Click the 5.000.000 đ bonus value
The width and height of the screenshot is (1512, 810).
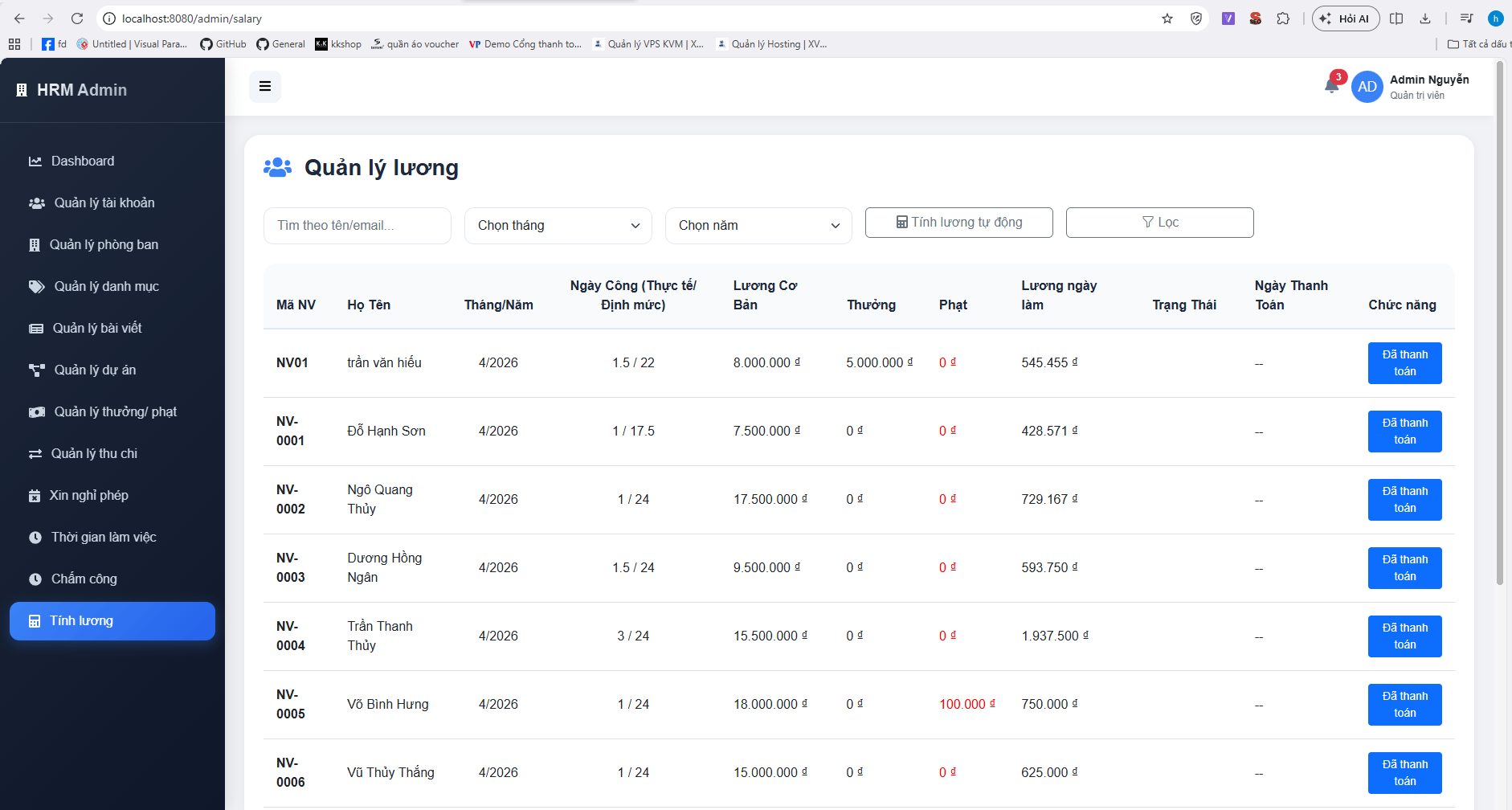coord(880,363)
